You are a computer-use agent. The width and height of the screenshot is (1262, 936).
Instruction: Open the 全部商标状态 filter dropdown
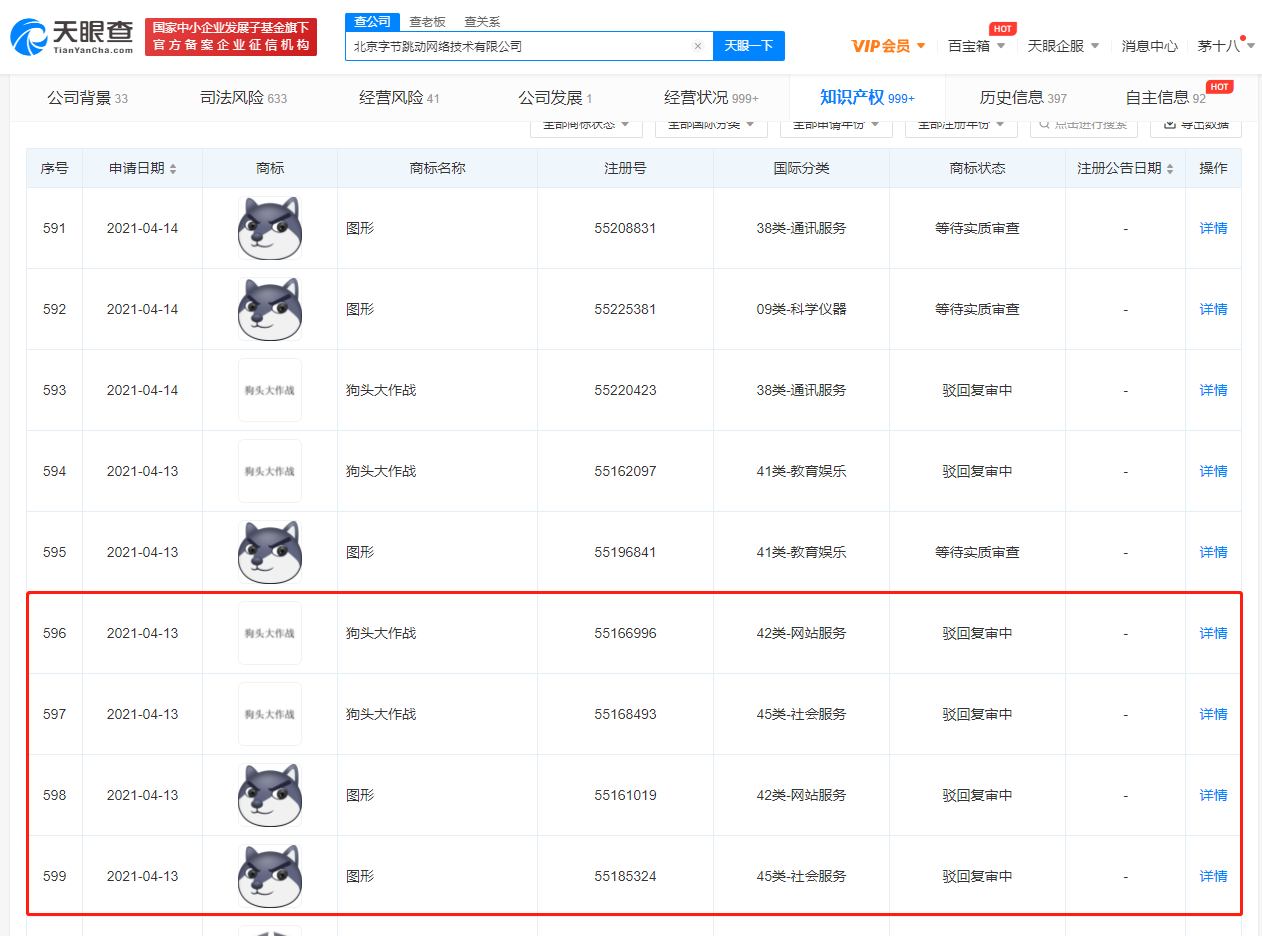tap(586, 125)
